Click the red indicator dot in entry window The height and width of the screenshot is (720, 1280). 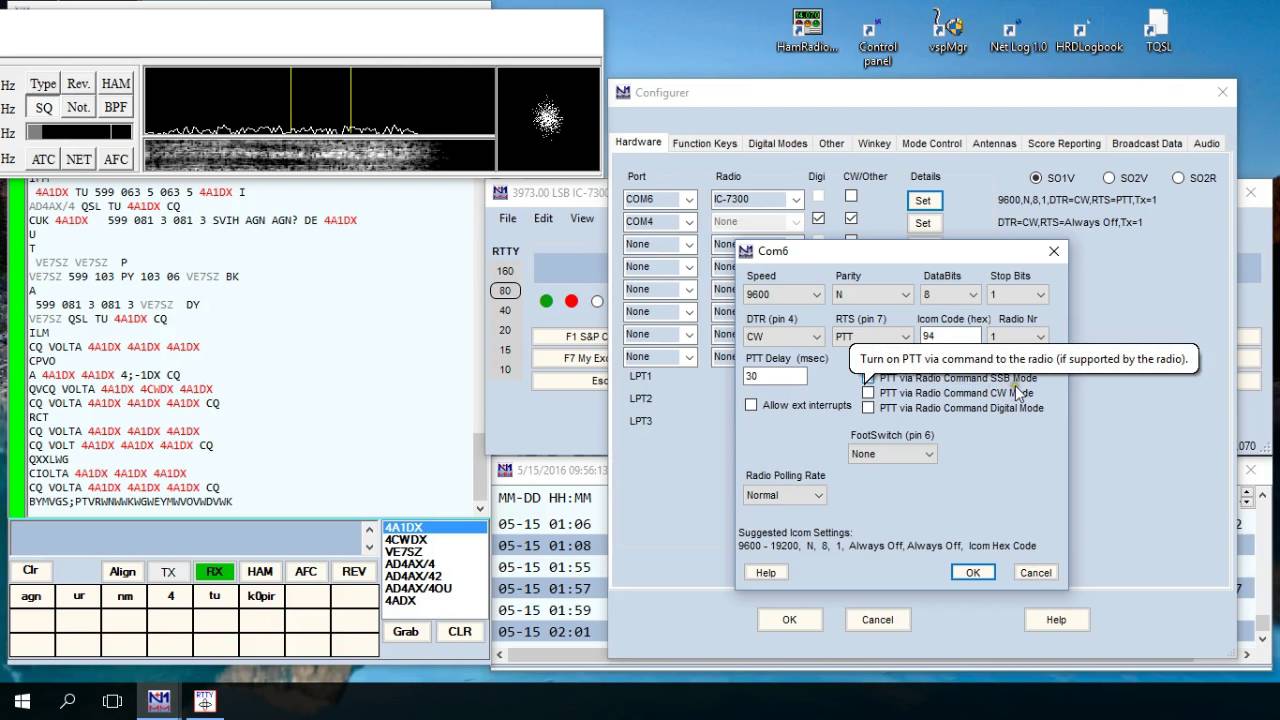coord(571,301)
